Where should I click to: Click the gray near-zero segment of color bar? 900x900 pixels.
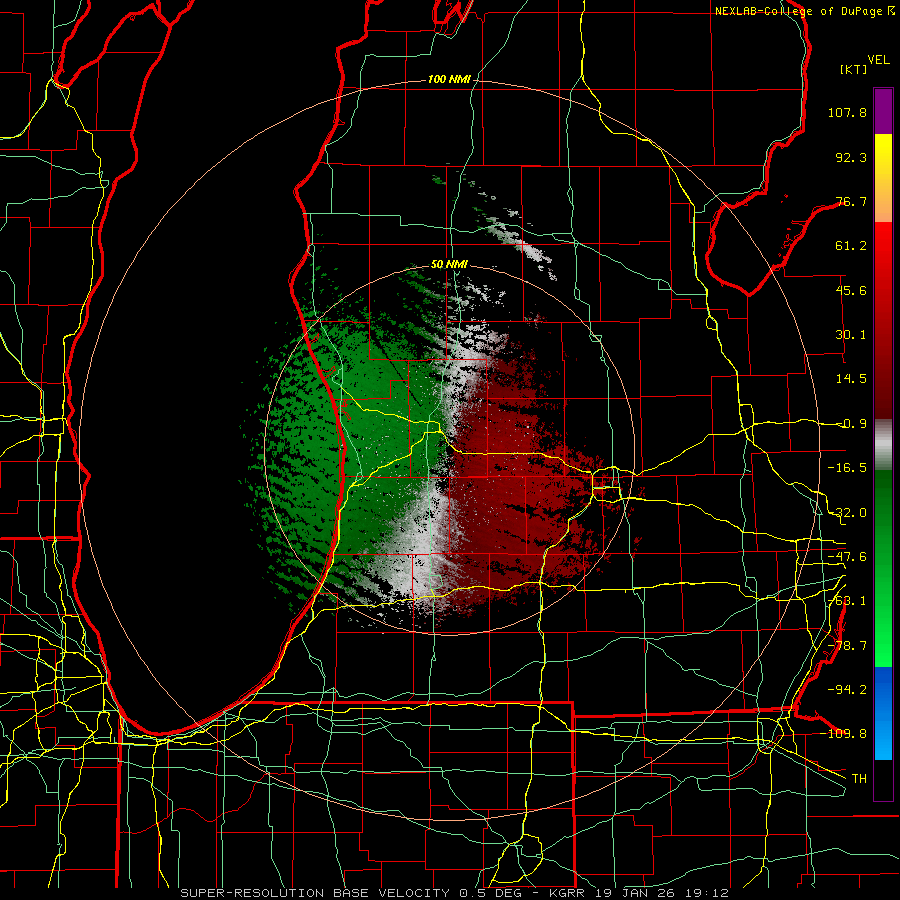(x=883, y=444)
